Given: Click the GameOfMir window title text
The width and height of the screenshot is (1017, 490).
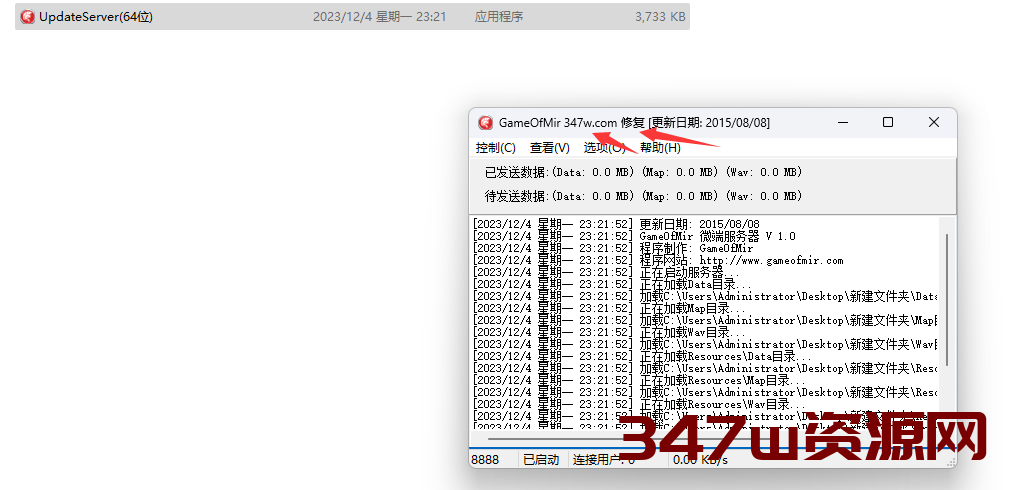Looking at the screenshot, I should pos(634,123).
